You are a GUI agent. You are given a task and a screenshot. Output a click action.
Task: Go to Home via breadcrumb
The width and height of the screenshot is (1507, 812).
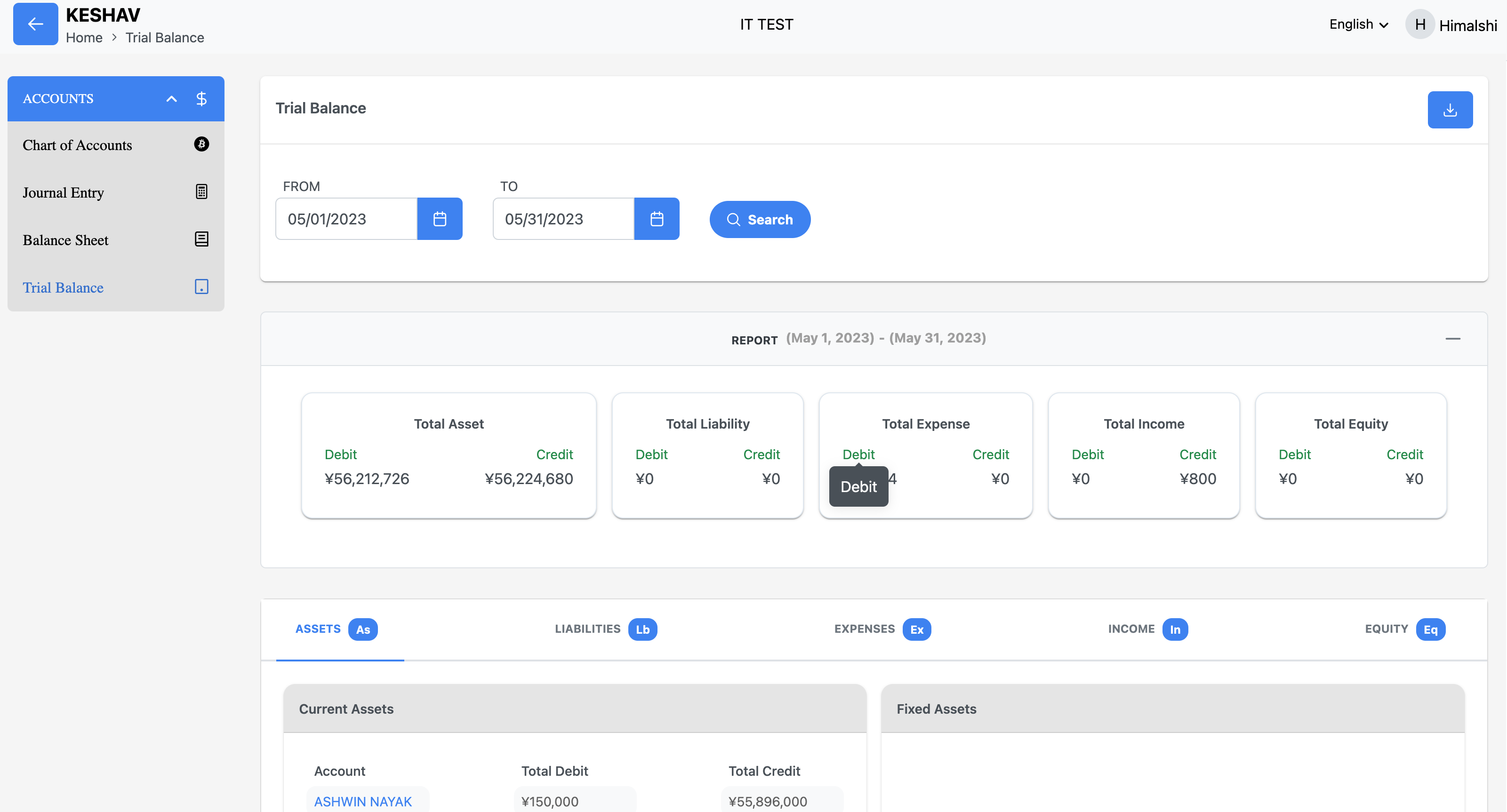click(x=84, y=38)
